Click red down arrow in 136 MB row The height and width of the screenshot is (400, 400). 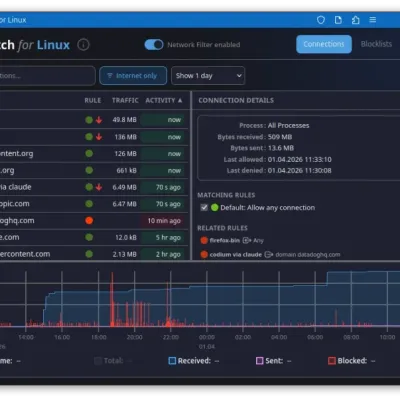click(99, 137)
